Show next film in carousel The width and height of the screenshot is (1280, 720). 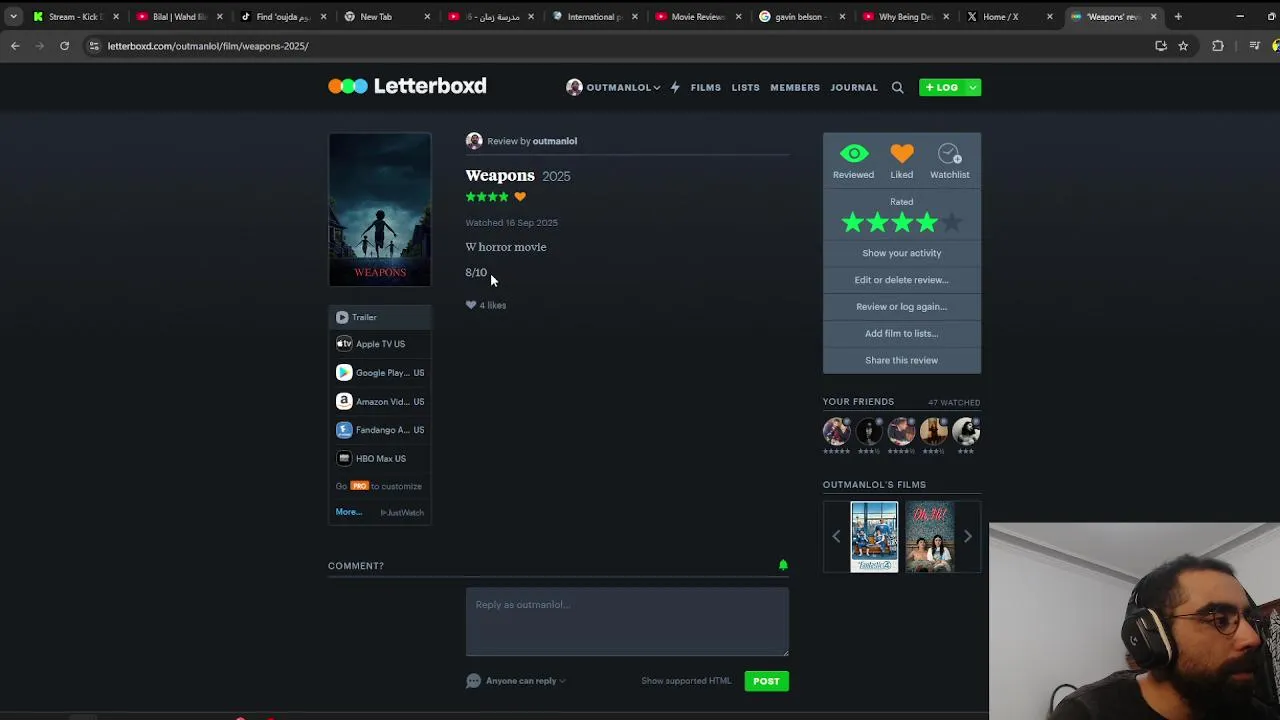point(967,537)
